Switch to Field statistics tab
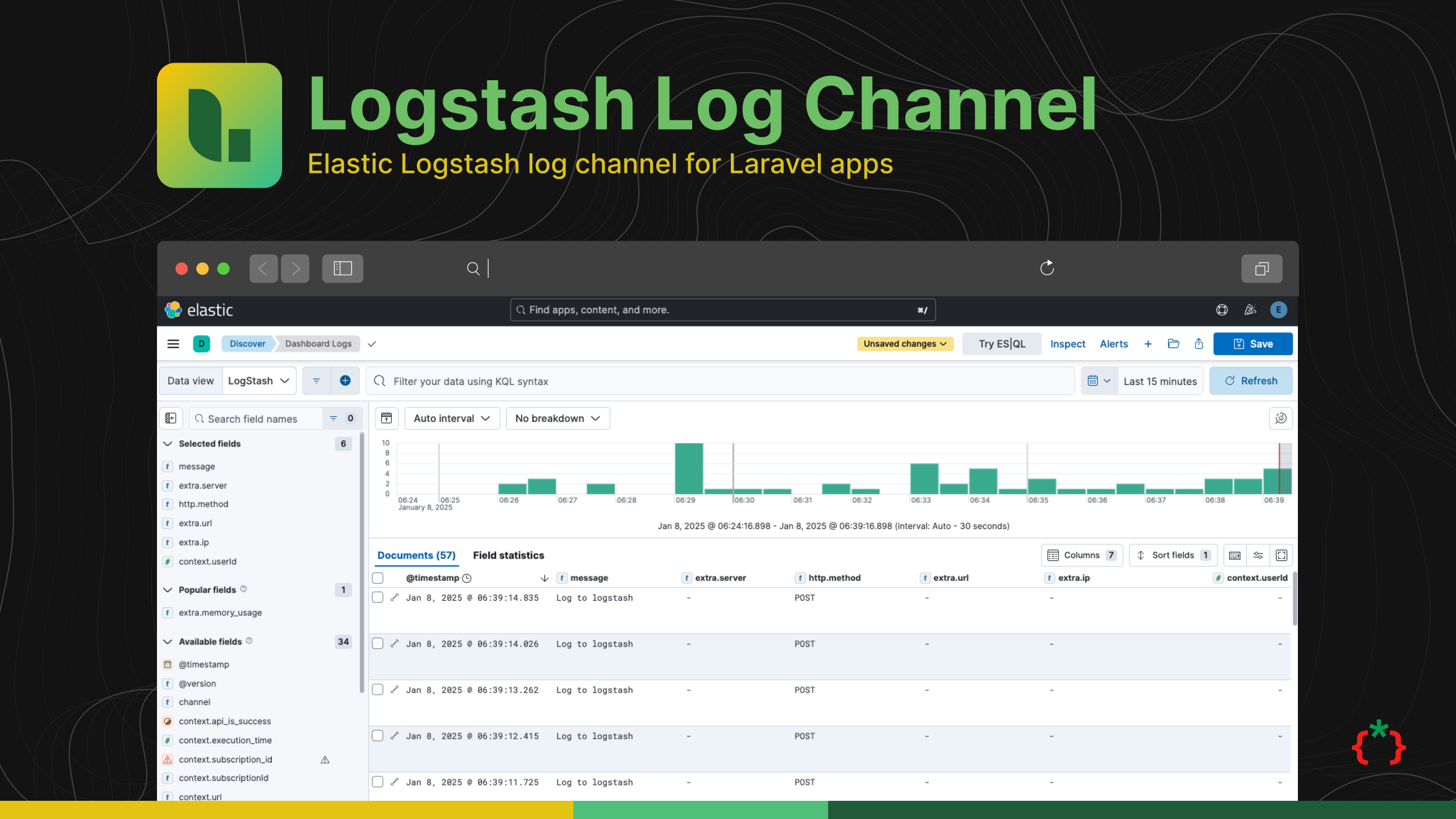The image size is (1456, 819). tap(508, 555)
